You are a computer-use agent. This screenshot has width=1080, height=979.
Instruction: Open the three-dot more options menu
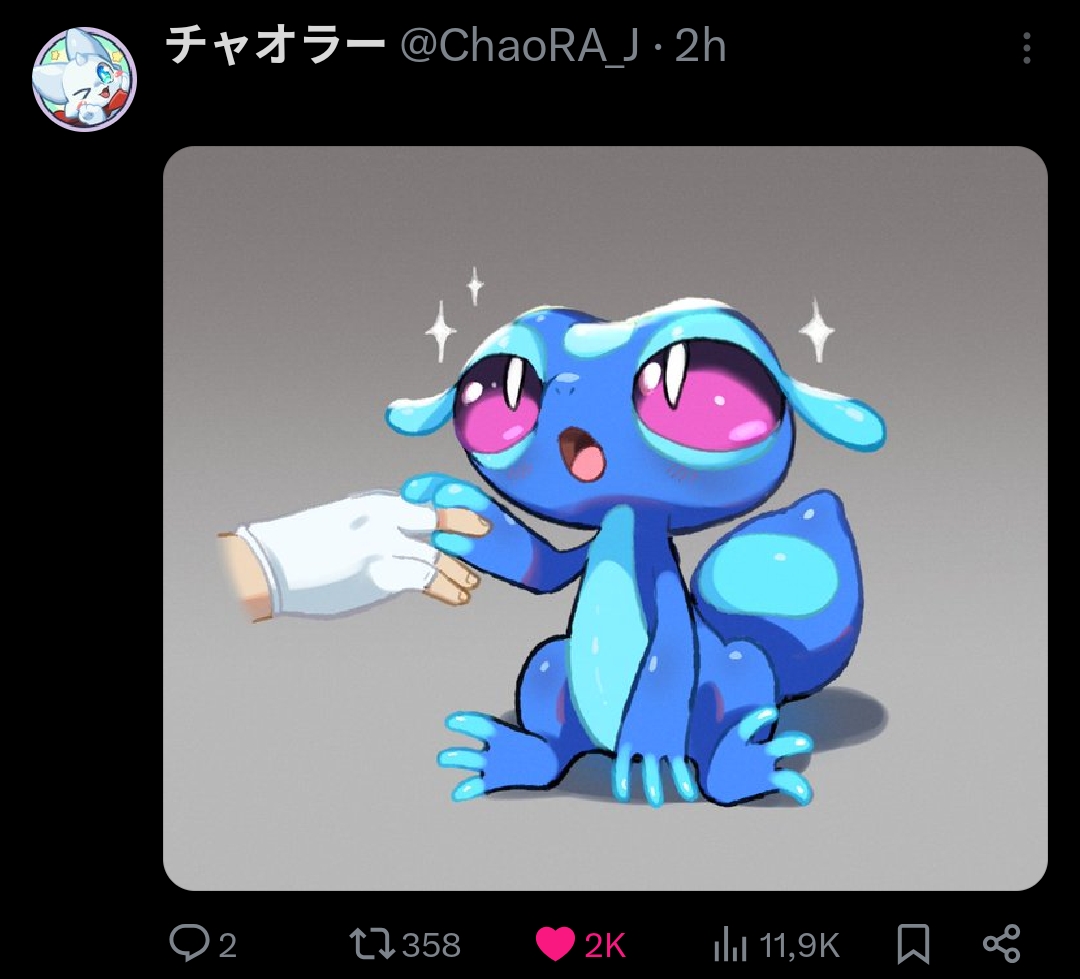tap(1026, 48)
